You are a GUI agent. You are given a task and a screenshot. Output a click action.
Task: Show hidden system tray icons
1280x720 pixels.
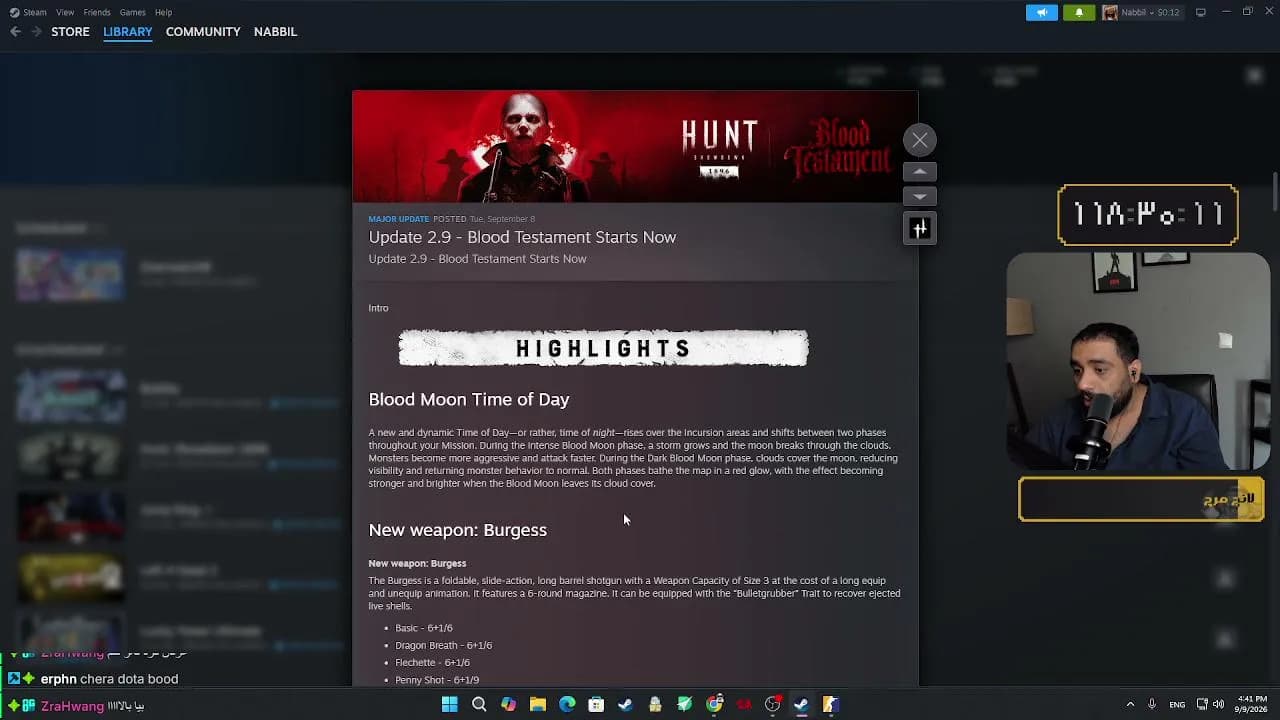(1130, 704)
